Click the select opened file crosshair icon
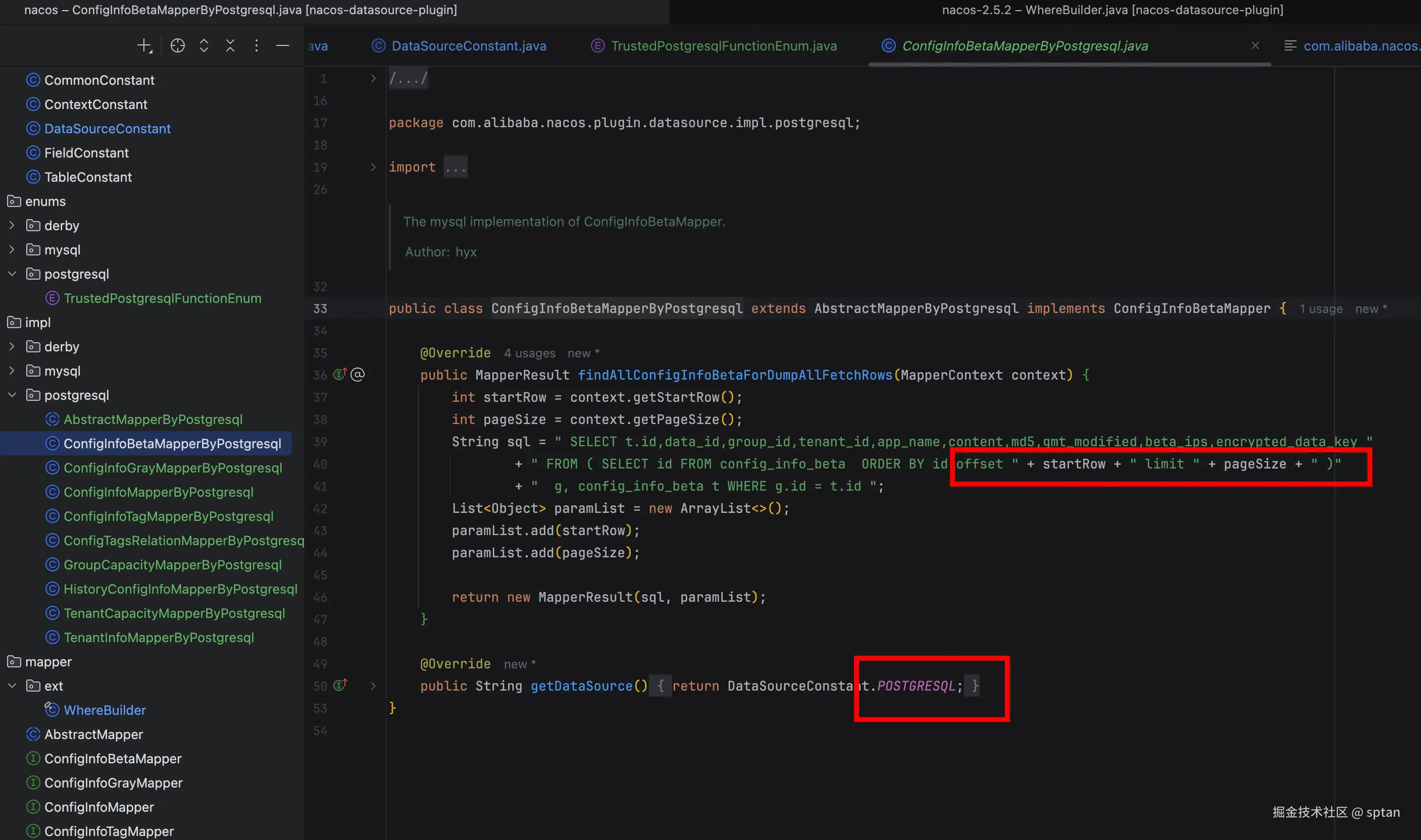The width and height of the screenshot is (1421, 840). pos(177,46)
